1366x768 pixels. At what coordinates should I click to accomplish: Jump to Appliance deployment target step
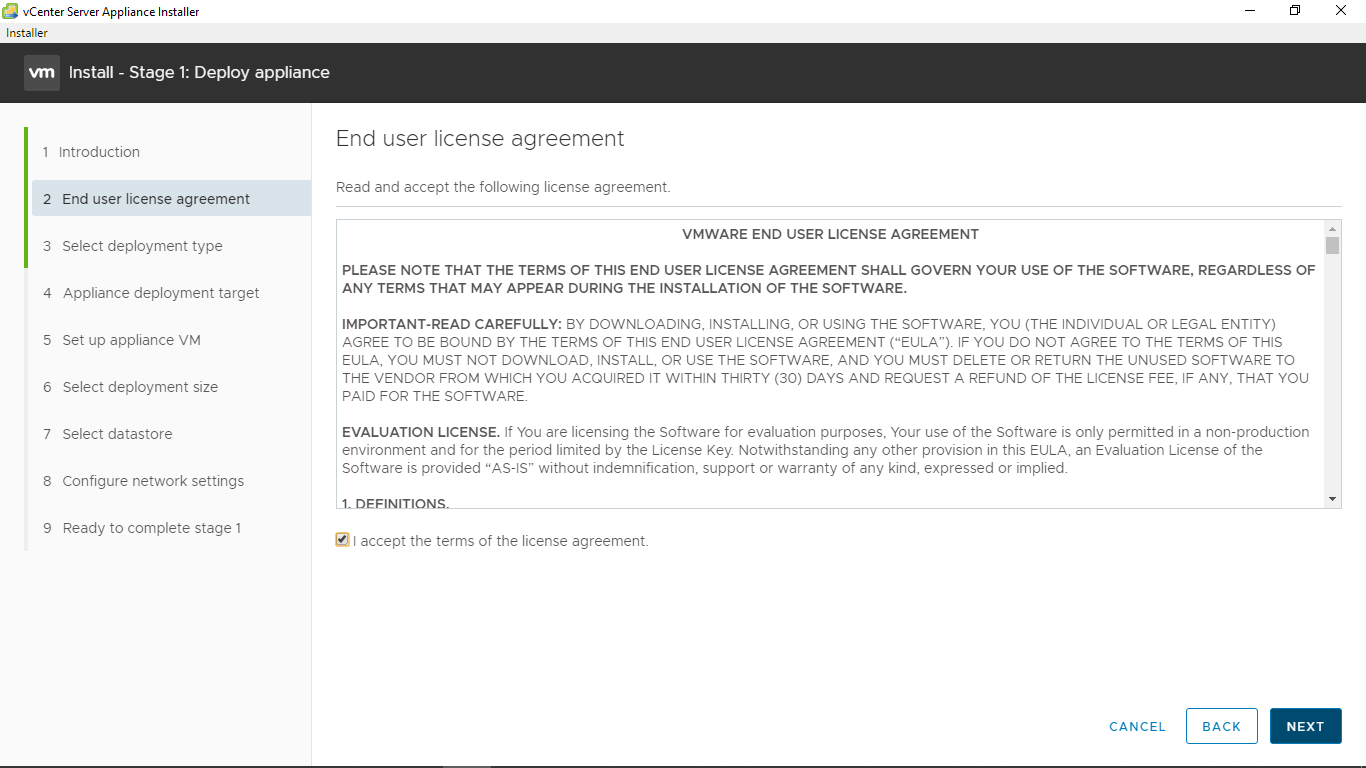[161, 293]
